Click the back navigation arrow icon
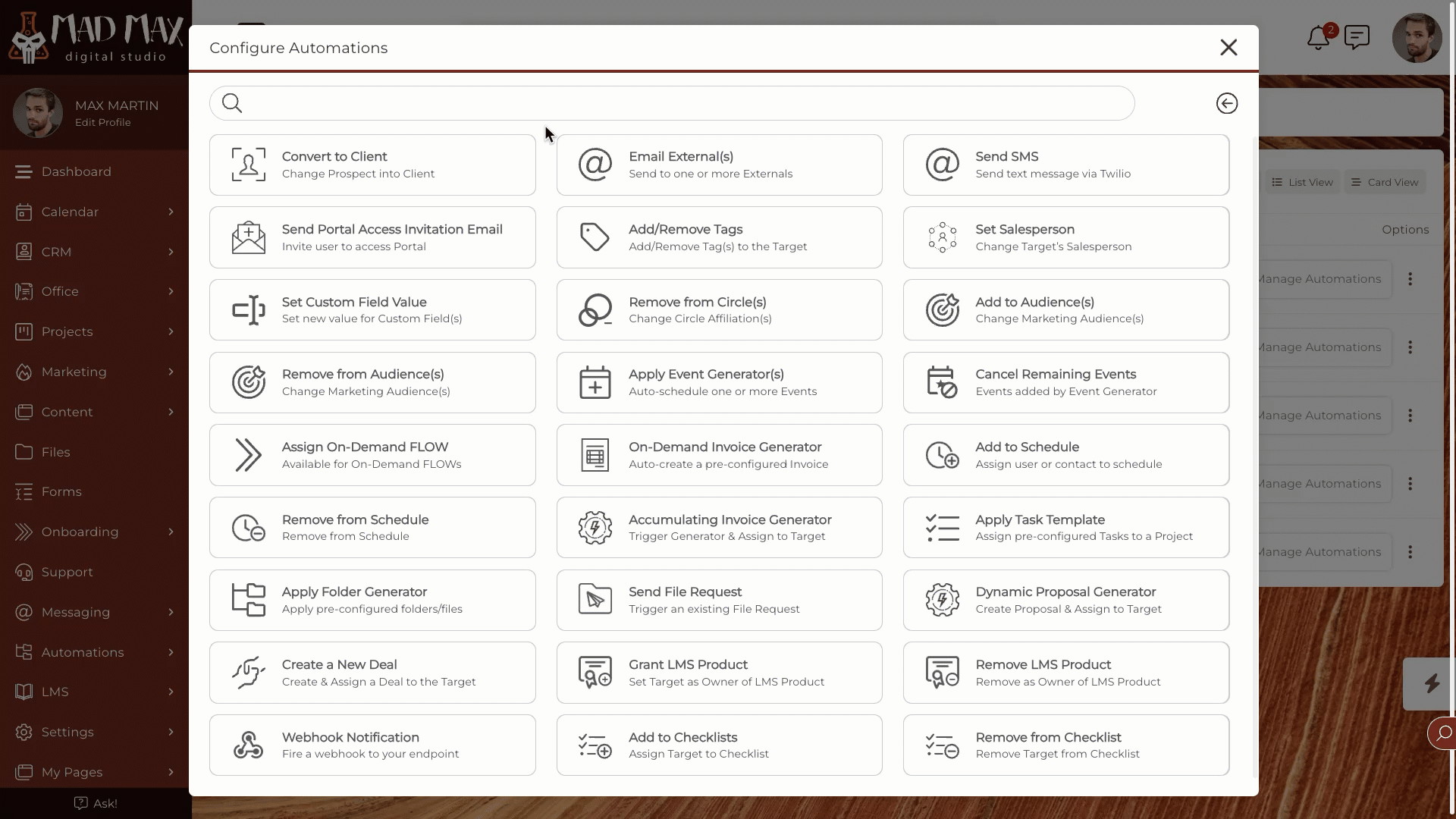 tap(1227, 103)
